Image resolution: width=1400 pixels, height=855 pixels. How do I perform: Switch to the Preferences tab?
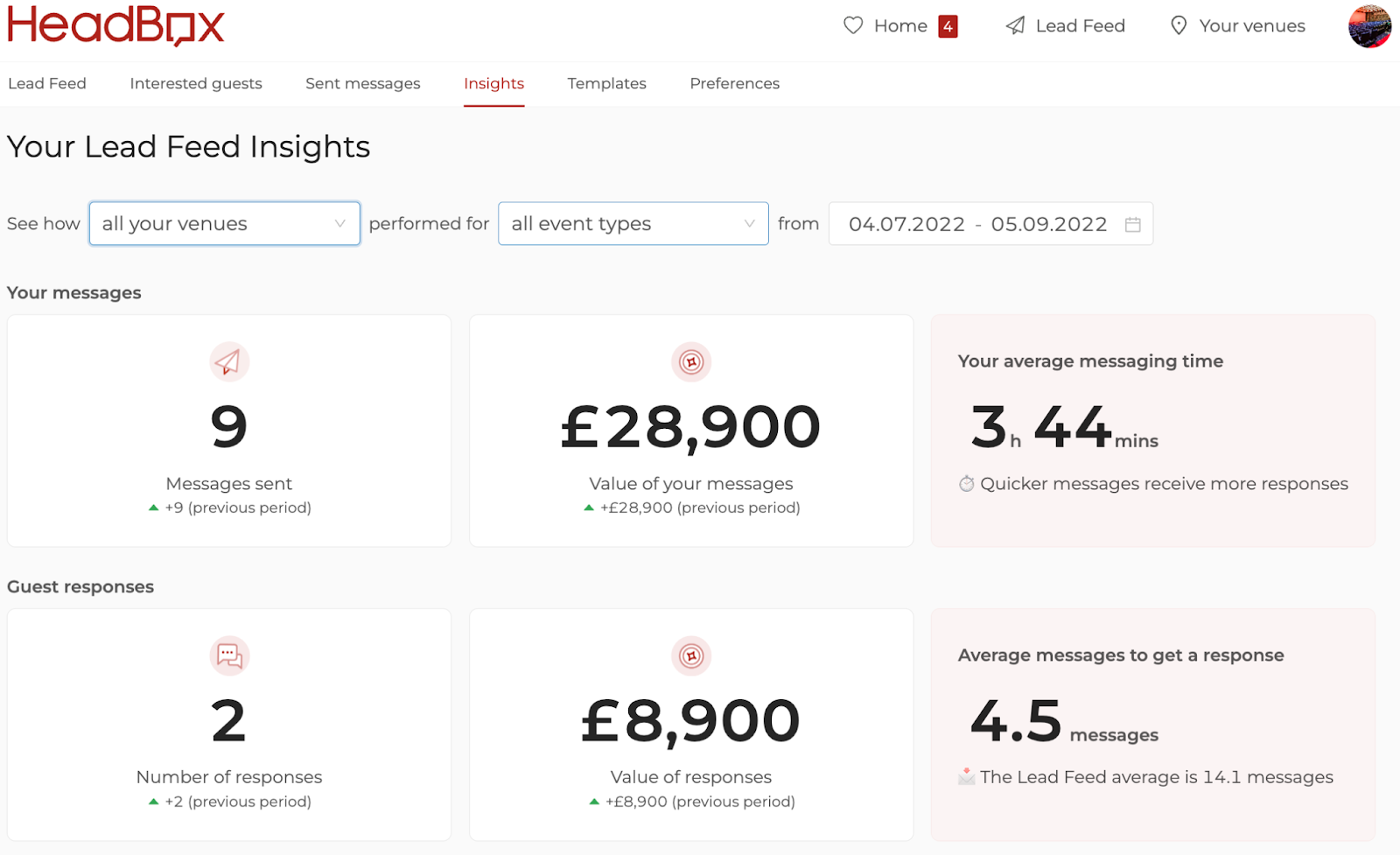click(x=734, y=83)
